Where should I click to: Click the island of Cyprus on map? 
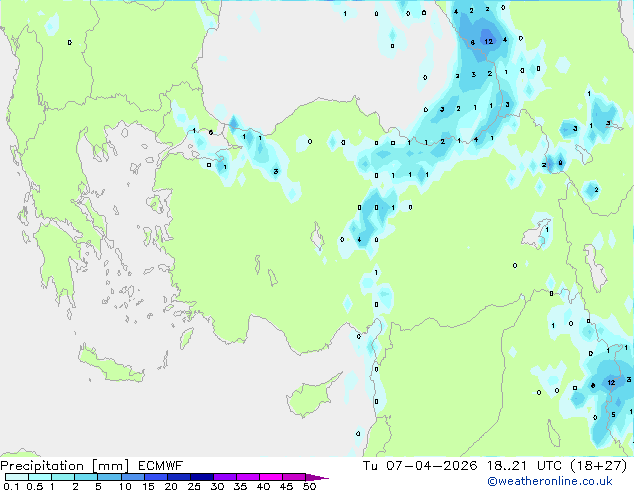coord(309,397)
